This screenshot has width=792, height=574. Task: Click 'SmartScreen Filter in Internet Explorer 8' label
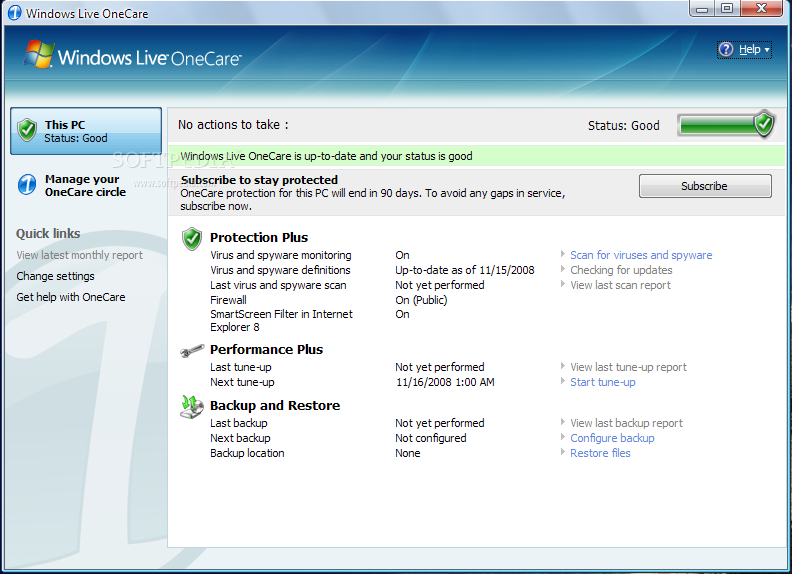[281, 321]
